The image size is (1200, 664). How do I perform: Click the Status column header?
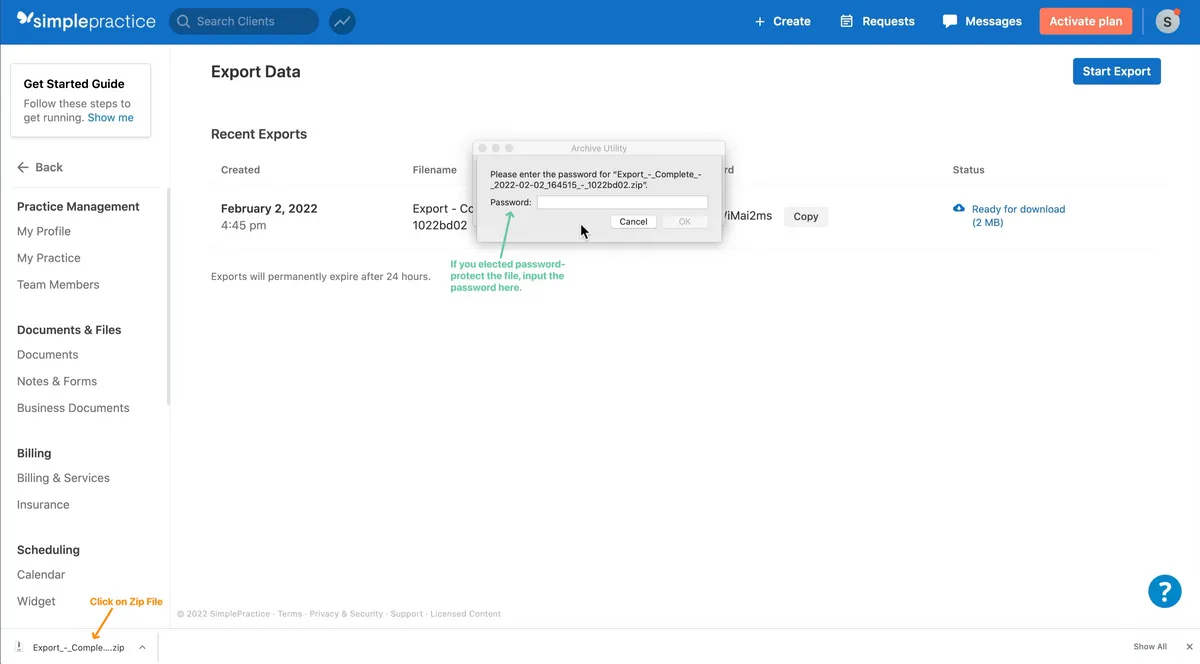[968, 170]
